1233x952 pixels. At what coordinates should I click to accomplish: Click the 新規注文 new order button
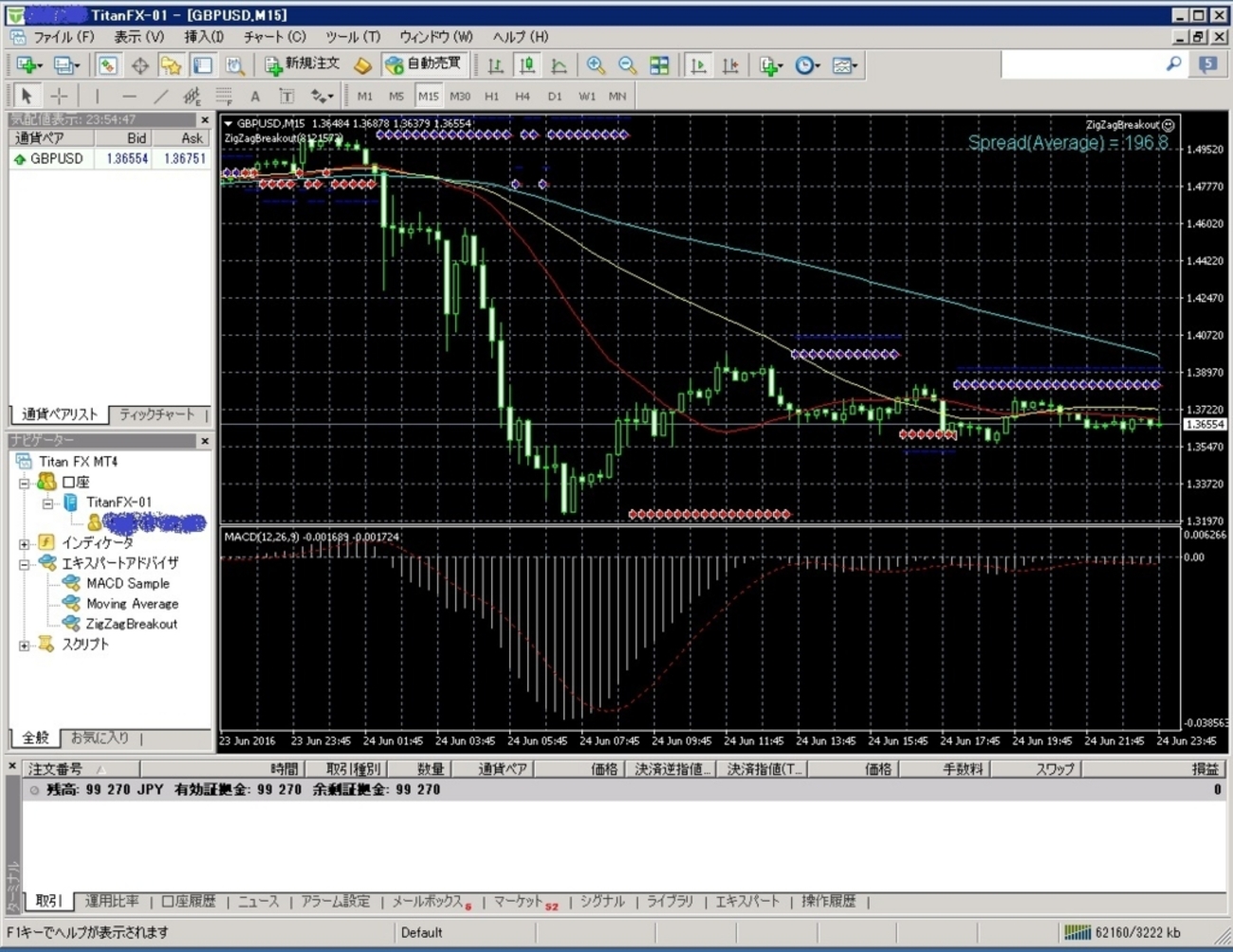click(x=303, y=64)
